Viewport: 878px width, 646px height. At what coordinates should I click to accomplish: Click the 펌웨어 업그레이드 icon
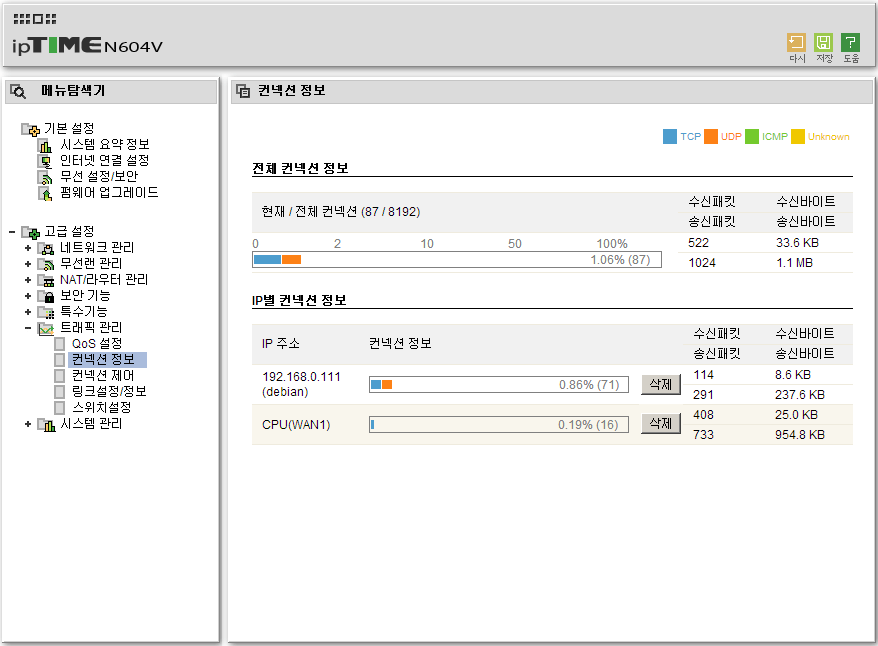pyautogui.click(x=45, y=194)
